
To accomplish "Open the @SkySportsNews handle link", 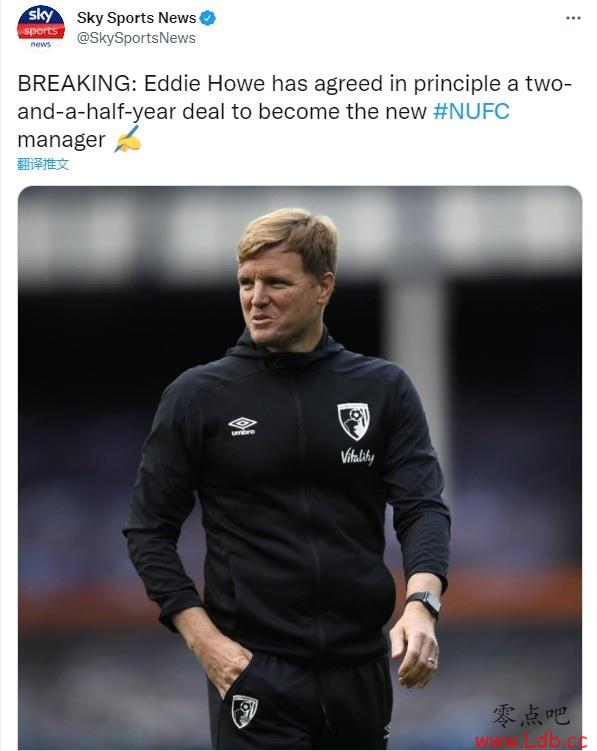I will point(136,38).
